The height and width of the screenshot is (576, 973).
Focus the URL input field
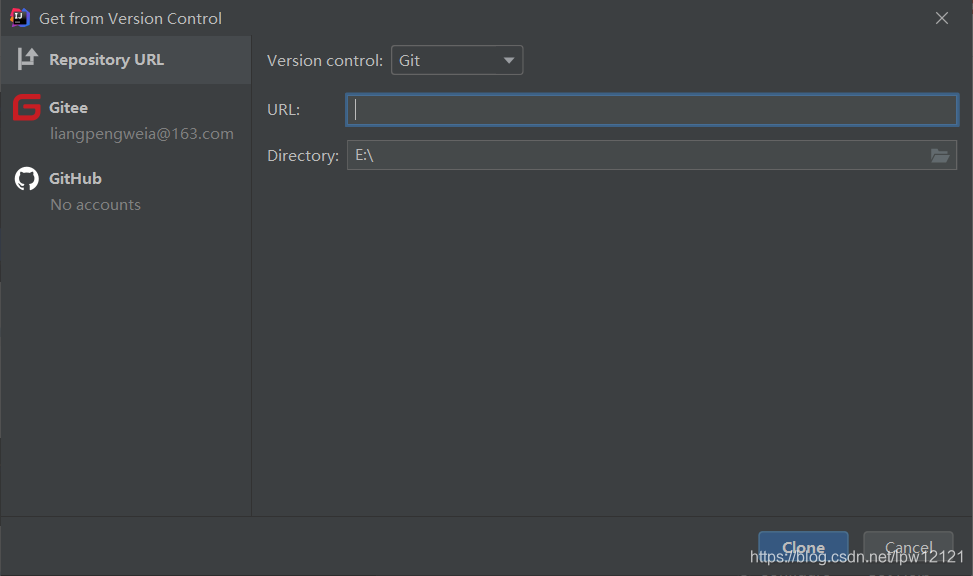(652, 110)
